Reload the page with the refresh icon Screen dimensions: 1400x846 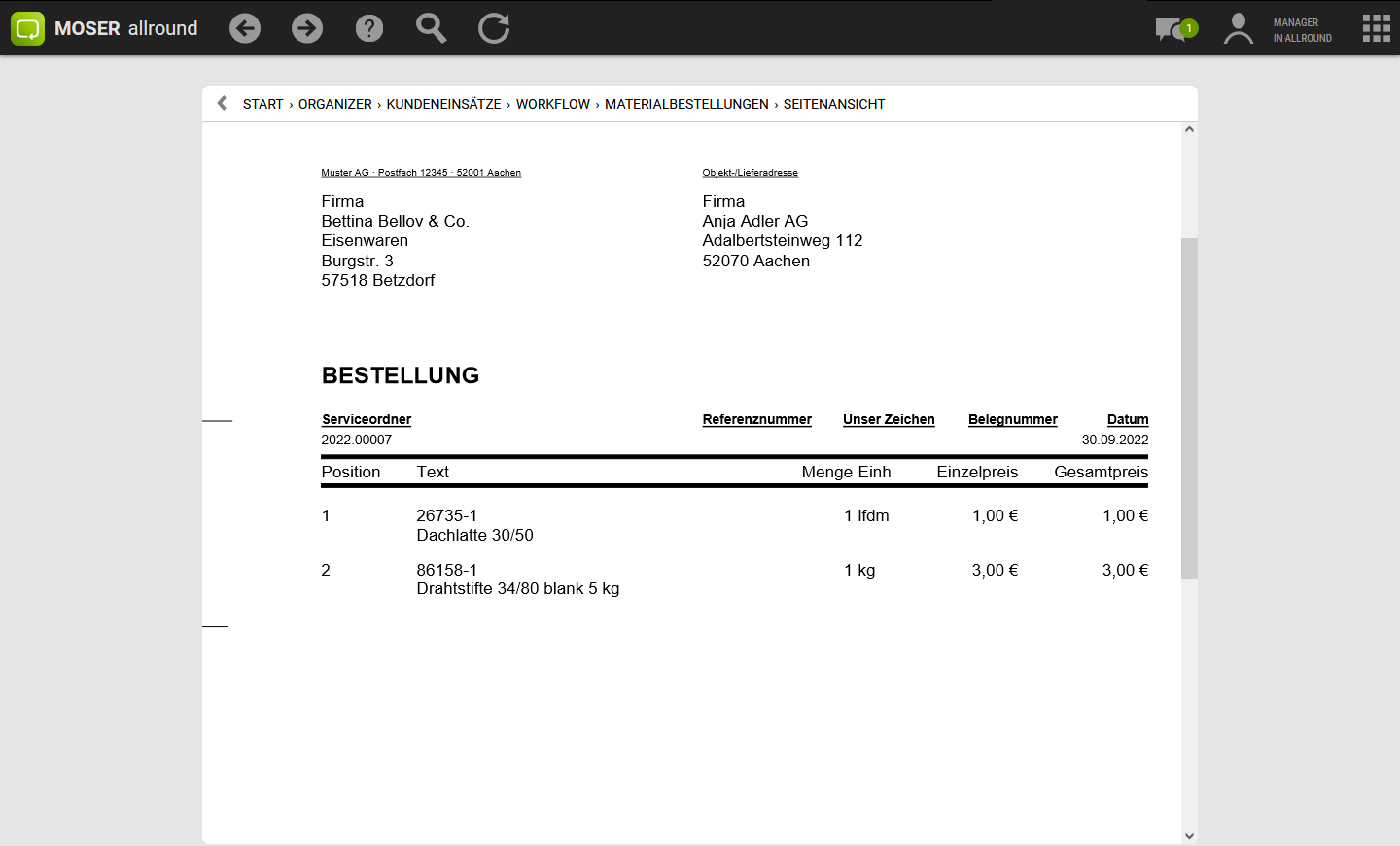(x=494, y=28)
